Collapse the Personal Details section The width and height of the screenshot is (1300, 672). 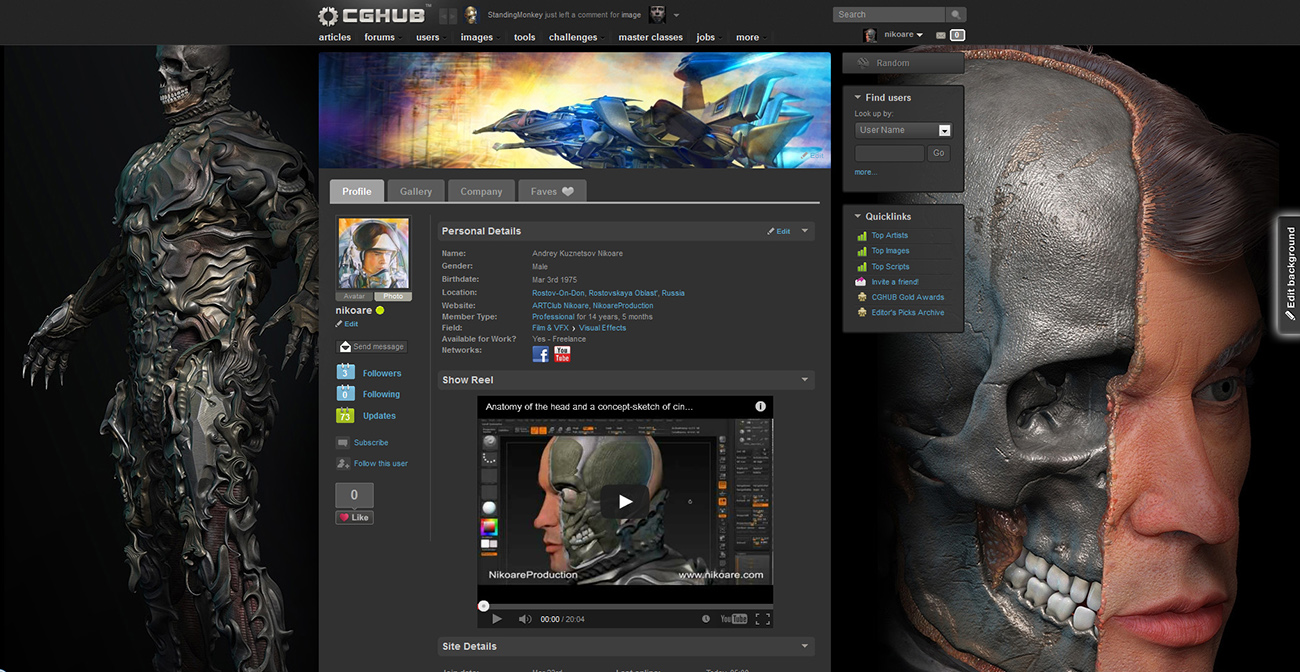[805, 231]
